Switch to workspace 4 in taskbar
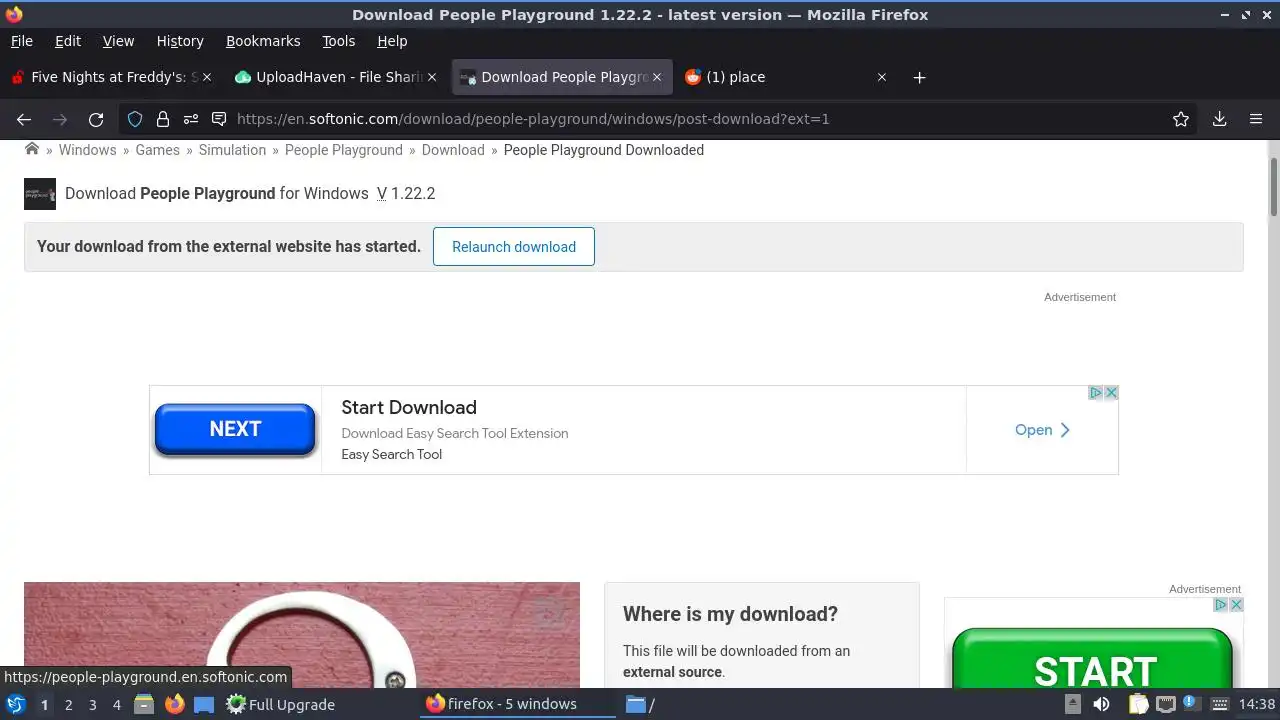Screen dimensions: 1280x720 pos(117,705)
